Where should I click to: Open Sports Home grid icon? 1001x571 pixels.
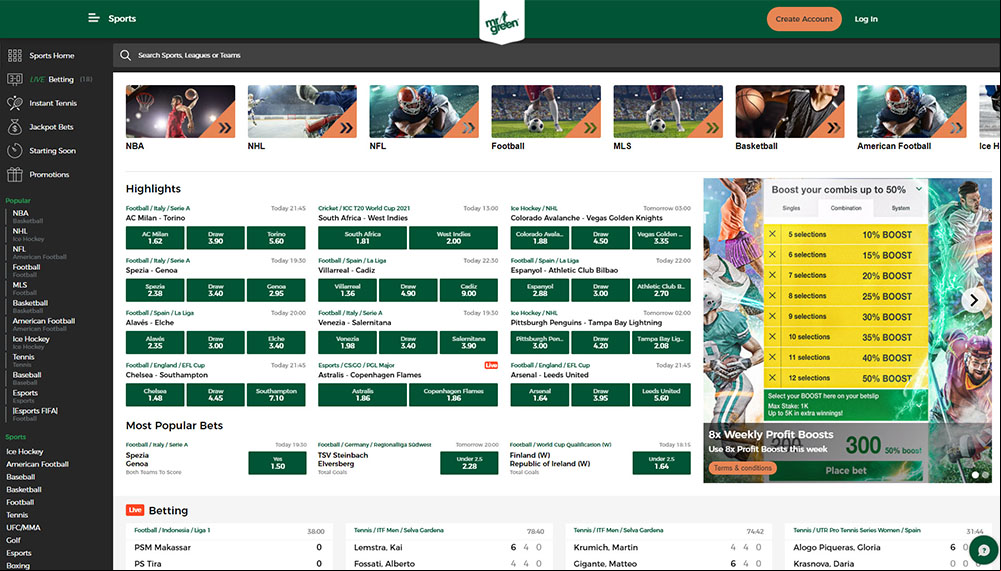tap(15, 56)
